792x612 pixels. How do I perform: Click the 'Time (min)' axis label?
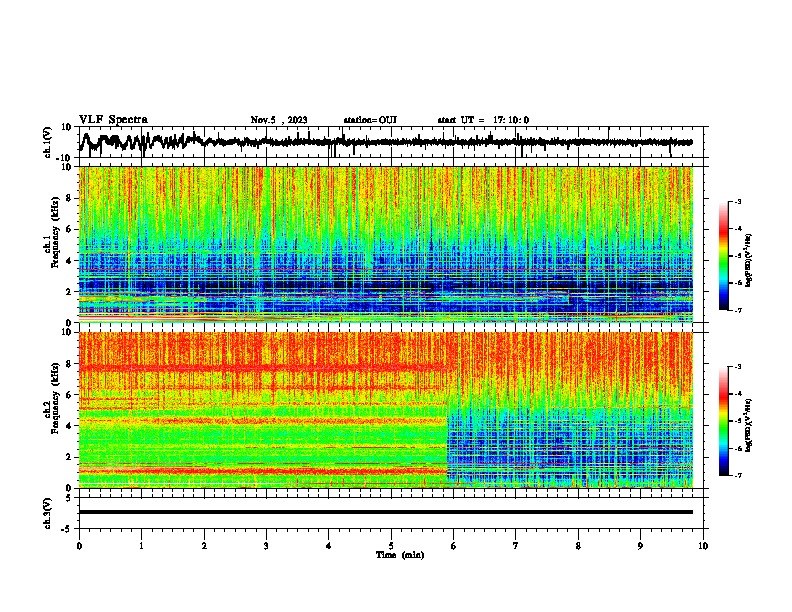click(x=400, y=555)
